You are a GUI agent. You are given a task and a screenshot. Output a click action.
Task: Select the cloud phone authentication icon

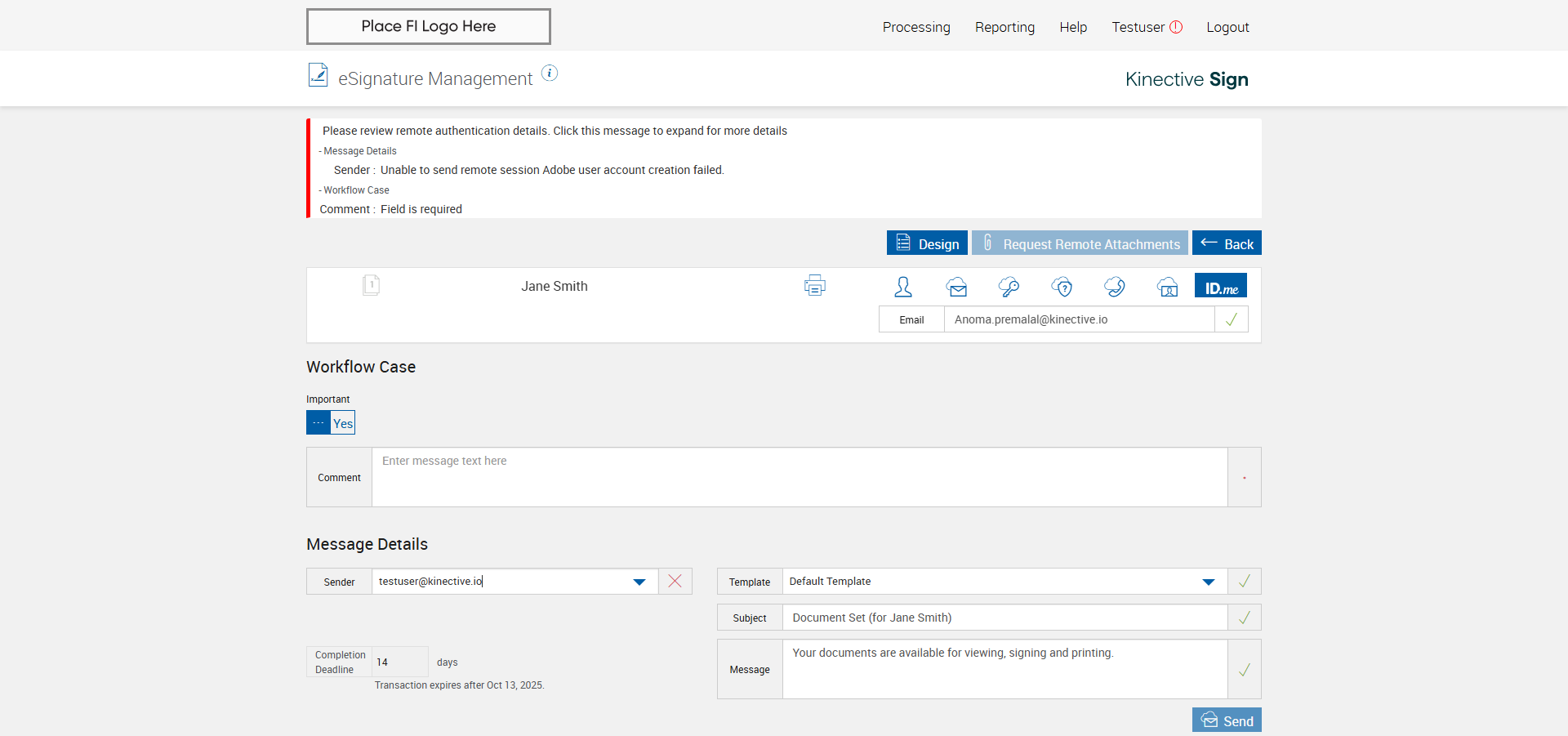tap(1114, 287)
